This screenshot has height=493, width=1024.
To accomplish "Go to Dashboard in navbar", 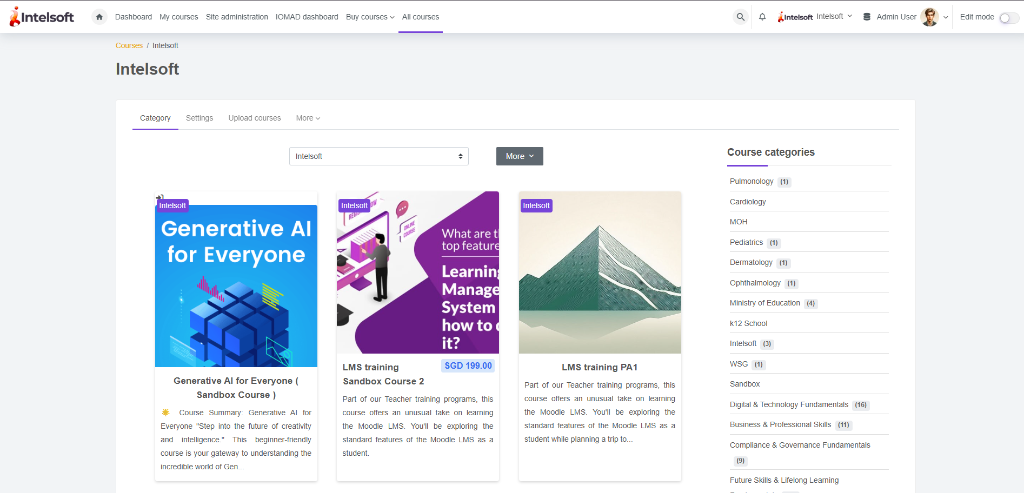I will (x=133, y=17).
